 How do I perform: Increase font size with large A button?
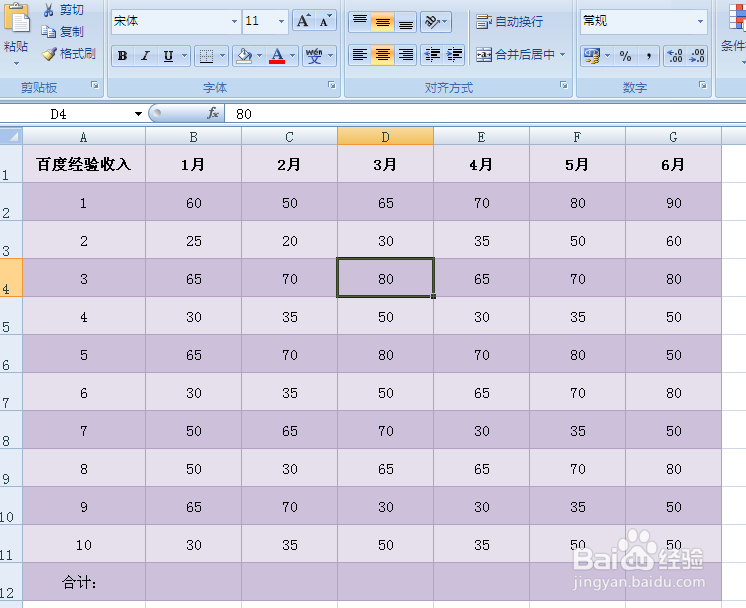303,21
